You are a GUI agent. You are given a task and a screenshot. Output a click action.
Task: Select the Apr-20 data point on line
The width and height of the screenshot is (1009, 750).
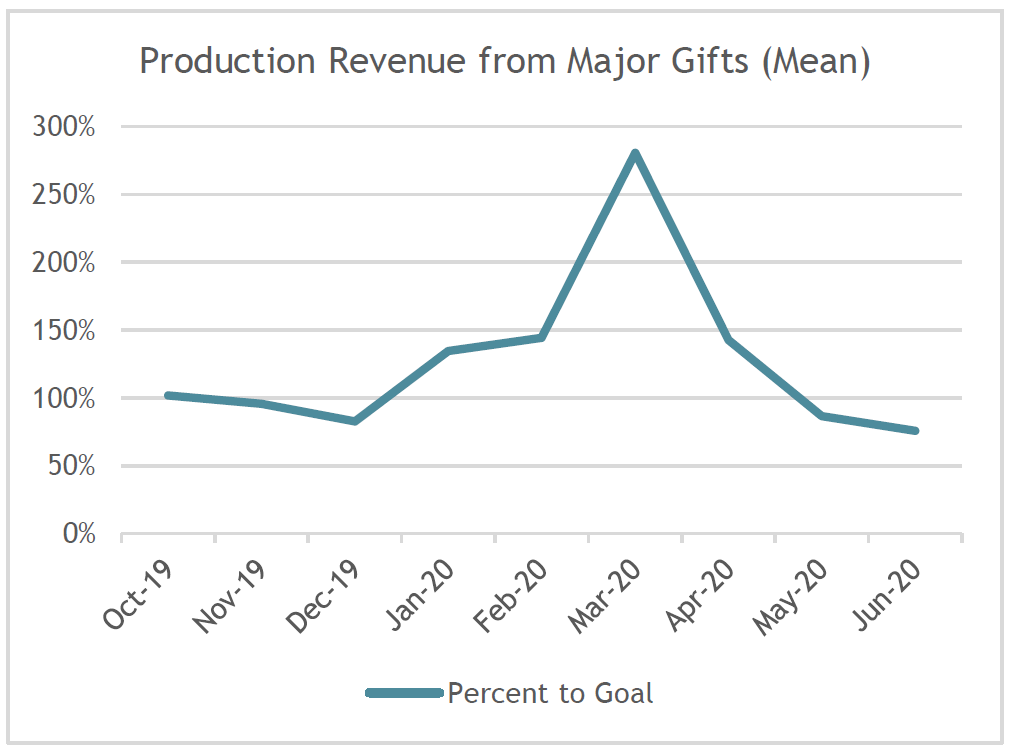(x=728, y=340)
